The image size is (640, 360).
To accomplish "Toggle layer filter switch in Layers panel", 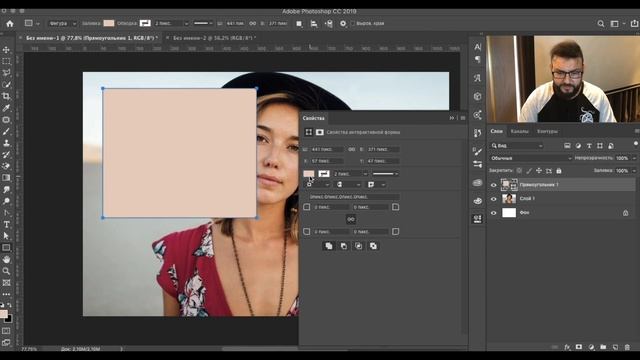I will [636, 144].
